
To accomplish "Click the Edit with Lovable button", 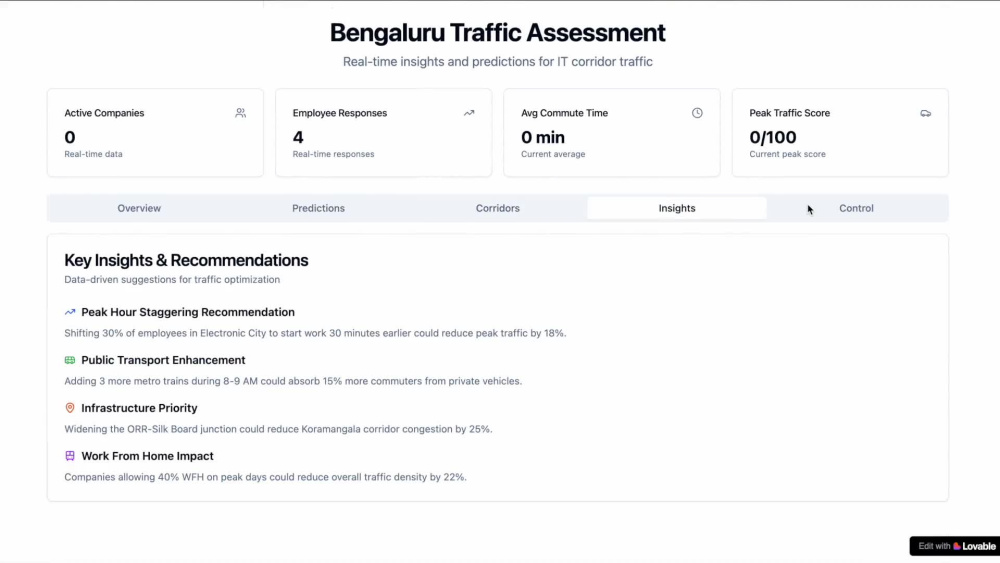I will pyautogui.click(x=956, y=546).
